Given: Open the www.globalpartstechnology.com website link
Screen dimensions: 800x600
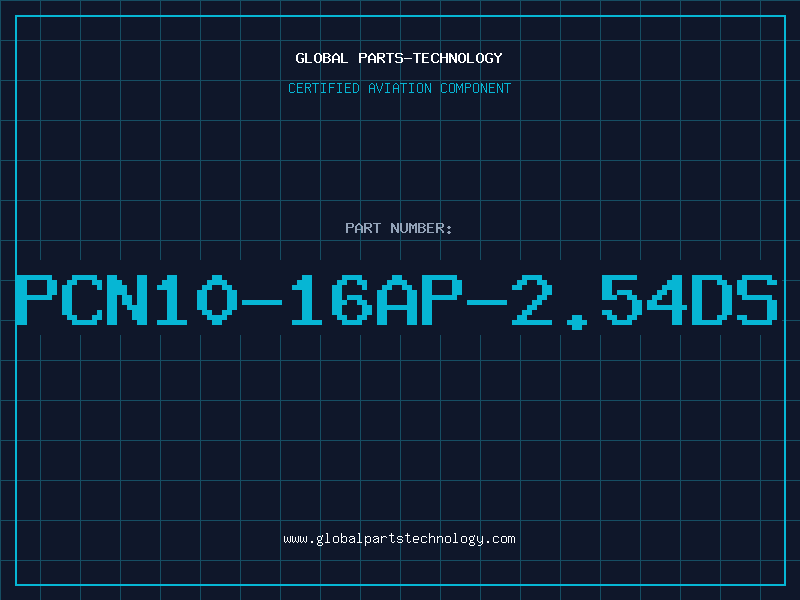Looking at the screenshot, I should pos(399,539).
